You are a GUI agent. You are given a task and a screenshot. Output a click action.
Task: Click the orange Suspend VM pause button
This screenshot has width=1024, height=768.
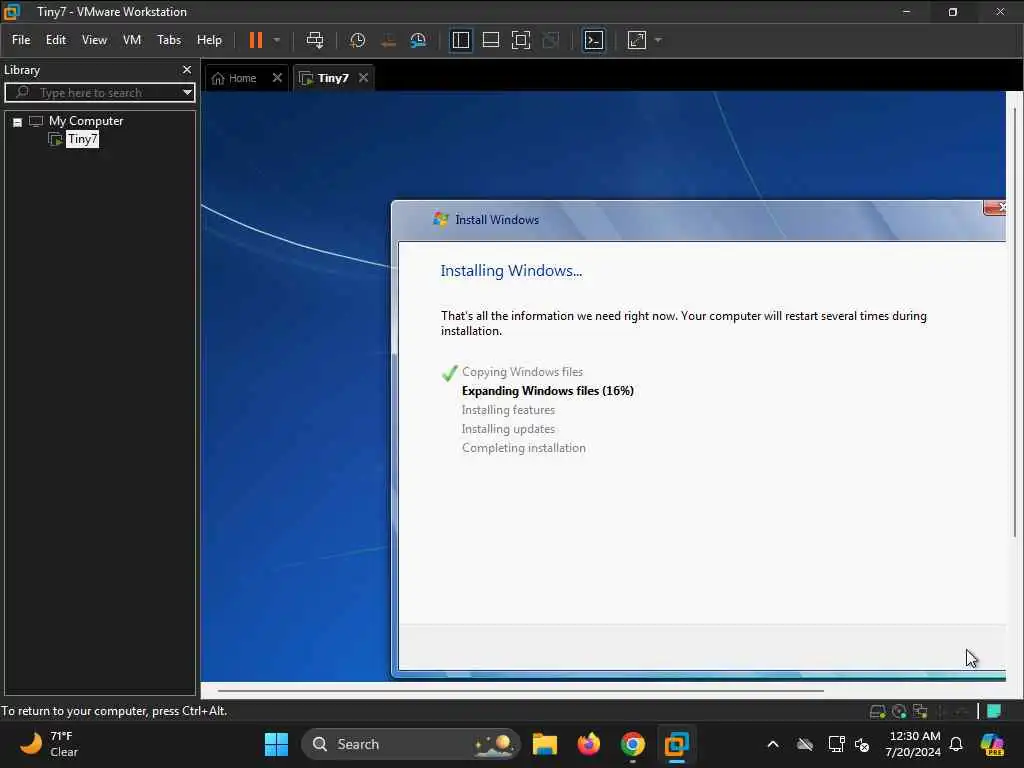[x=255, y=40]
